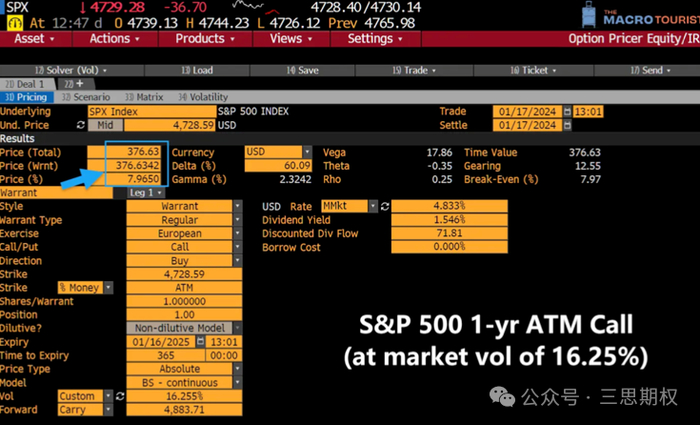
Task: Click the Save button
Action: pyautogui.click(x=302, y=71)
